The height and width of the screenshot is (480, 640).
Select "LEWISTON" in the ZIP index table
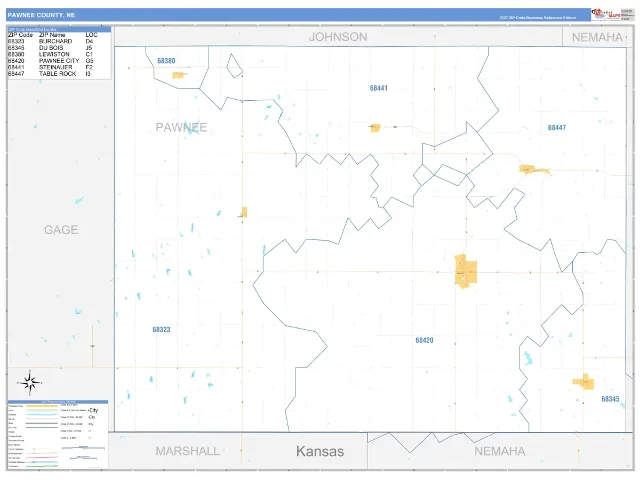(x=54, y=54)
